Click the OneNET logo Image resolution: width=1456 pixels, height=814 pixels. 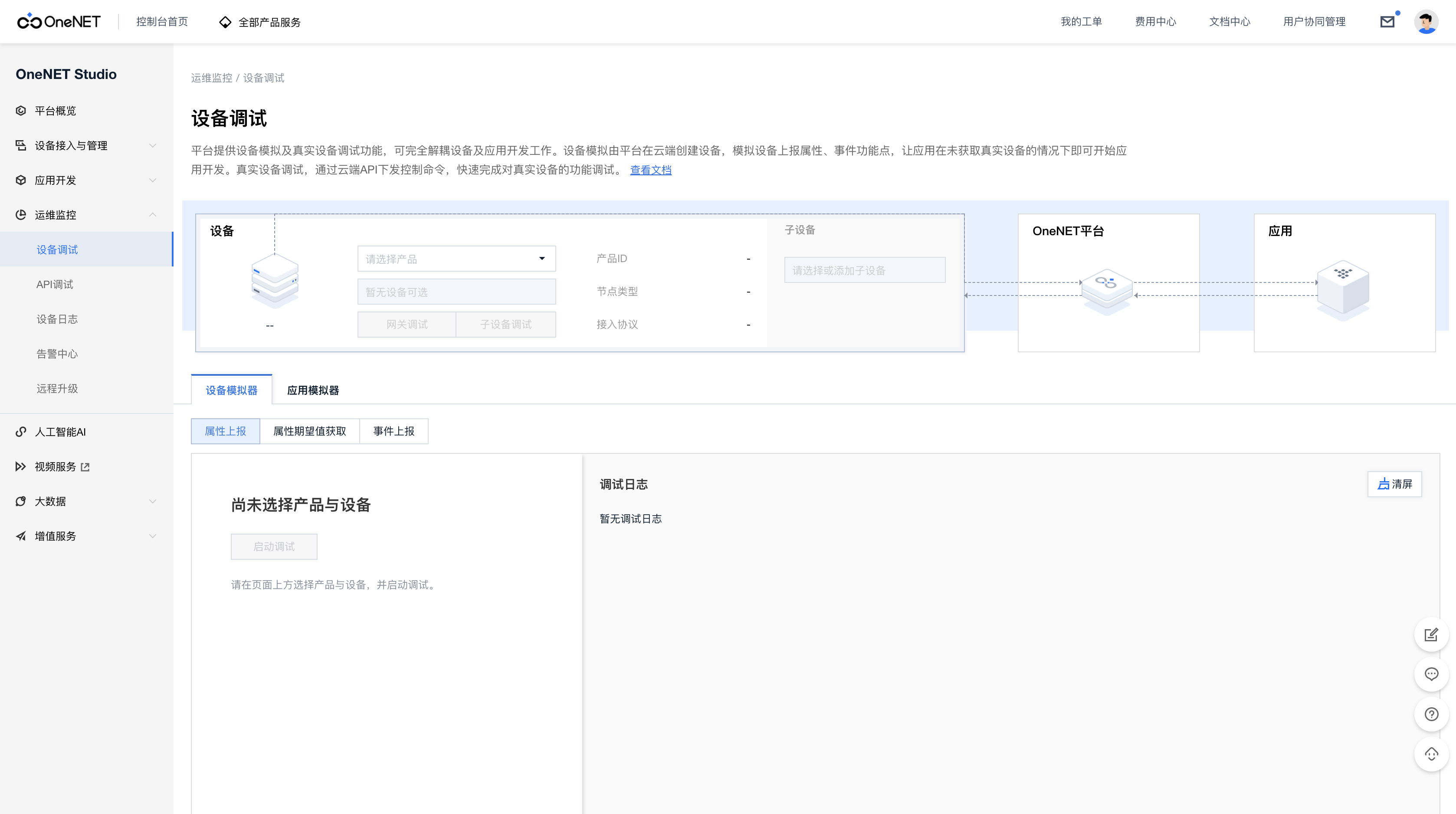[59, 22]
